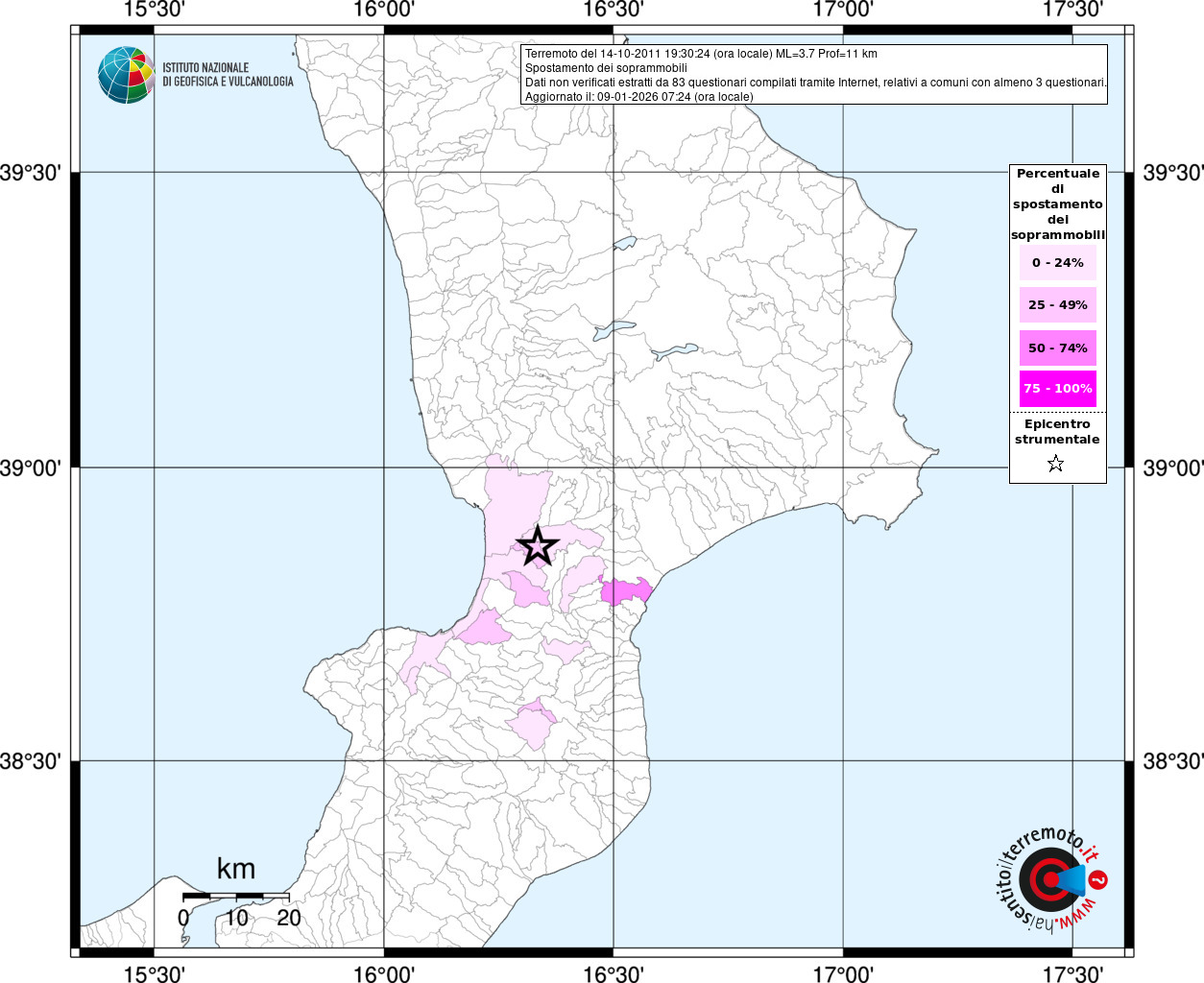Click the right 39°00' latitude label
This screenshot has height=983, width=1204.
click(1173, 468)
